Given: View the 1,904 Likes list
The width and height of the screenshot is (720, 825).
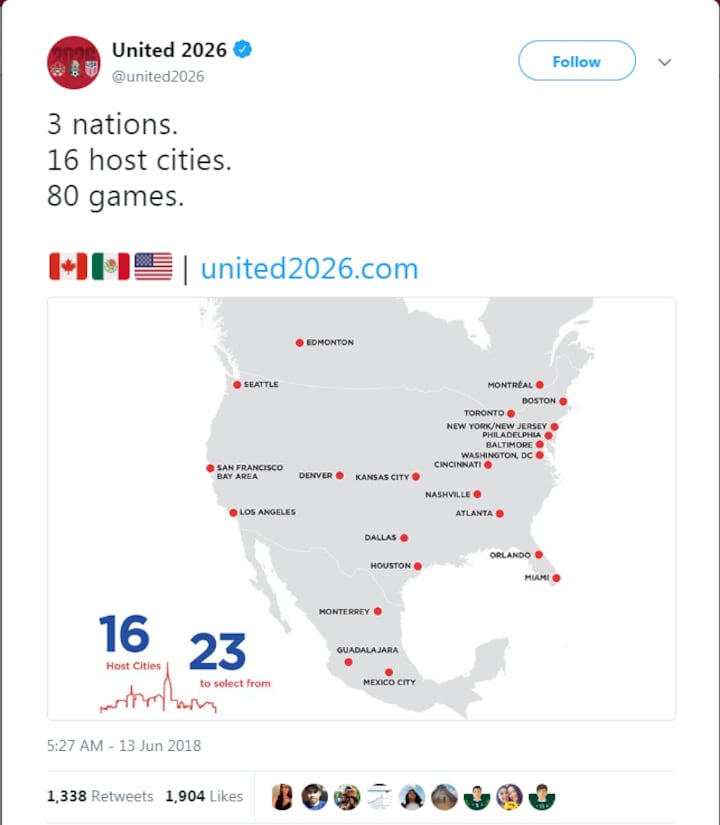Looking at the screenshot, I should tap(204, 796).
